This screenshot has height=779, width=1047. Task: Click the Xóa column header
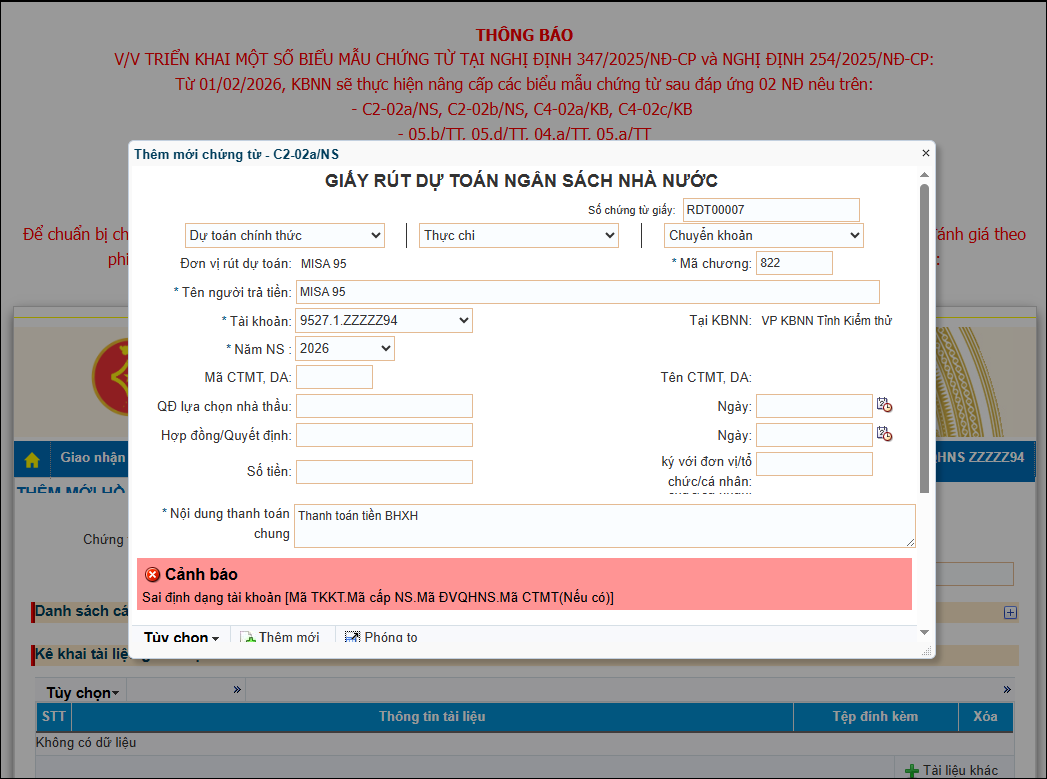point(986,717)
